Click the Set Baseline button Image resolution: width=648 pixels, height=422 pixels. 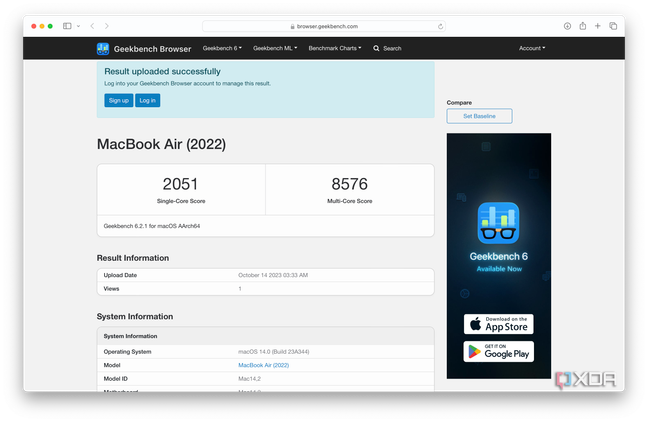tap(479, 116)
